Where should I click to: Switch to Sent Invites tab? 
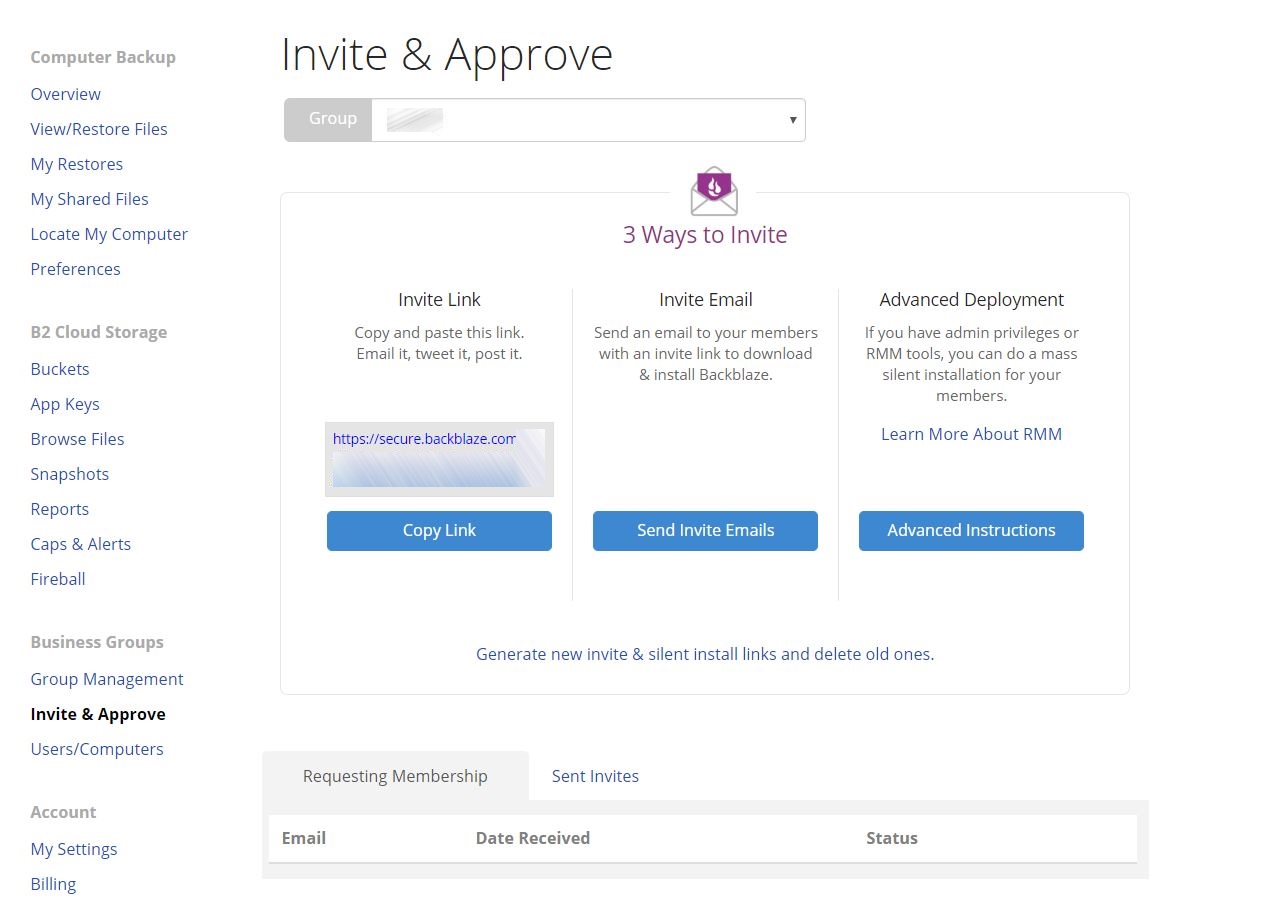(x=595, y=776)
